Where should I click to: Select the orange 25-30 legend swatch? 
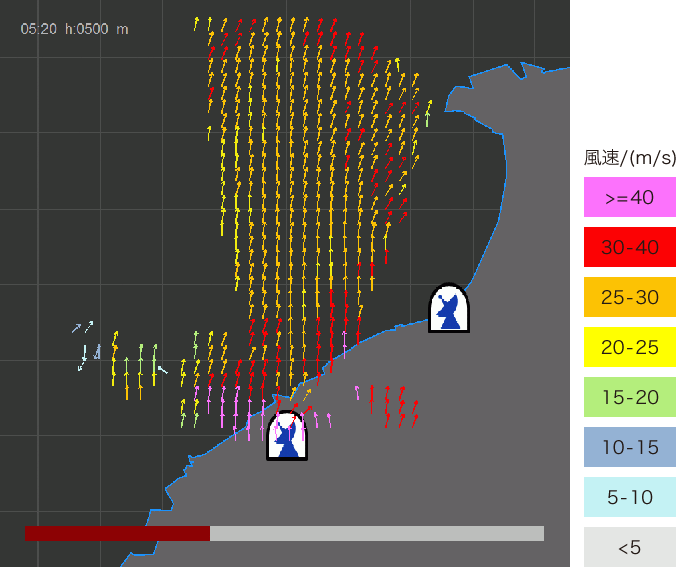click(630, 297)
